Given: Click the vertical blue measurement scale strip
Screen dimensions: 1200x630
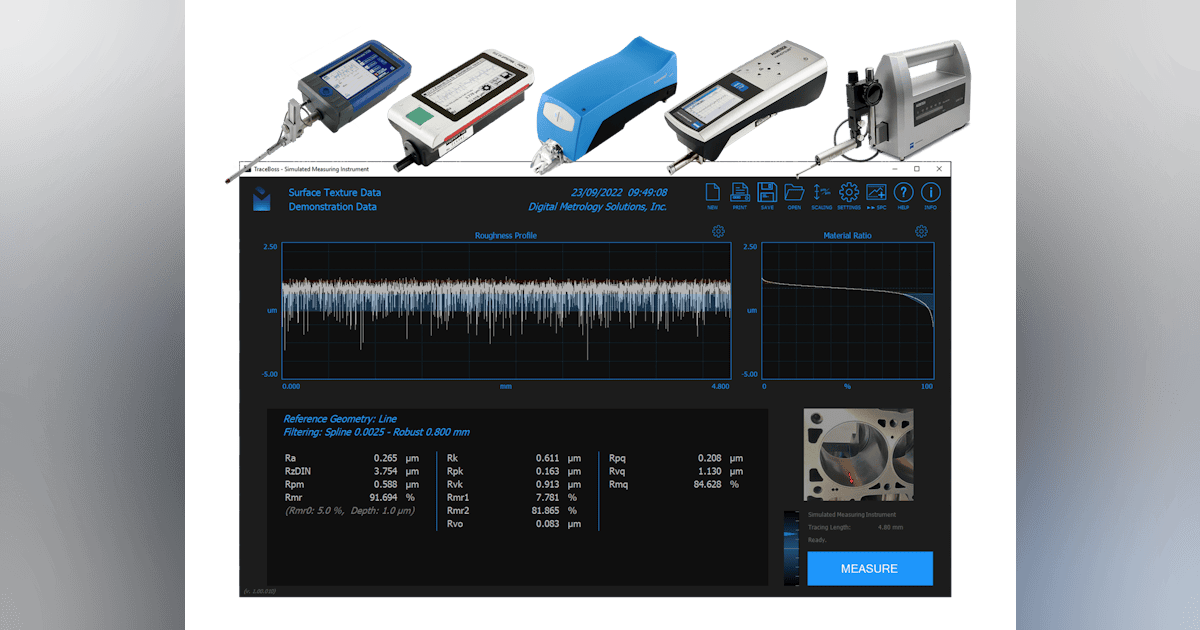Looking at the screenshot, I should click(x=792, y=548).
